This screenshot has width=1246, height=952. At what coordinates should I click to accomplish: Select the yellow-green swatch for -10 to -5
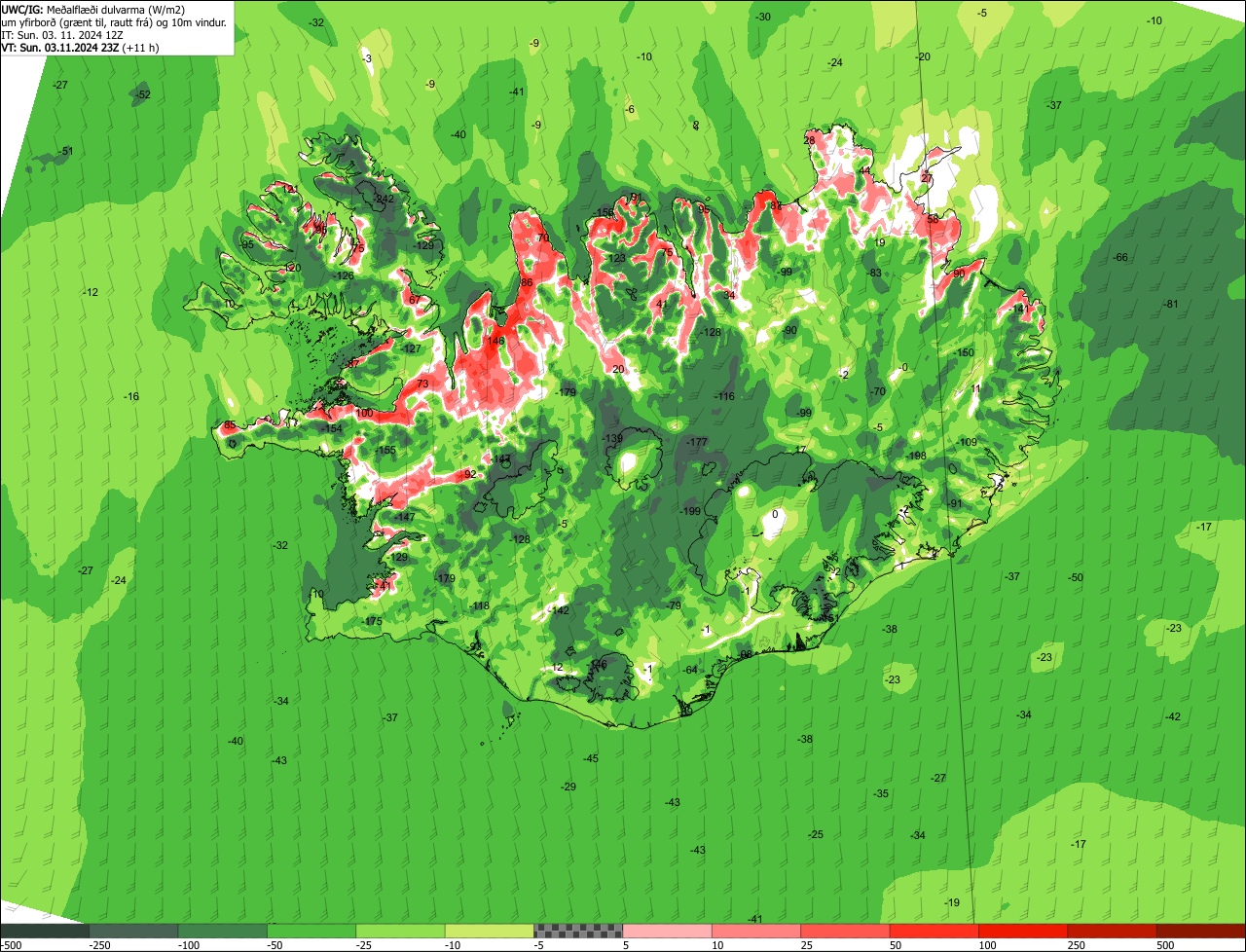490,931
